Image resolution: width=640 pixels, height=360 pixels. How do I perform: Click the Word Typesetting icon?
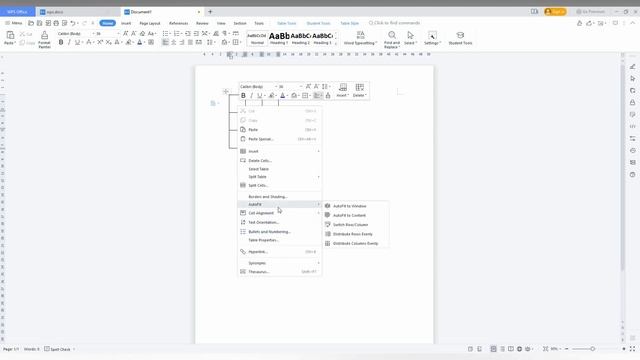click(360, 35)
